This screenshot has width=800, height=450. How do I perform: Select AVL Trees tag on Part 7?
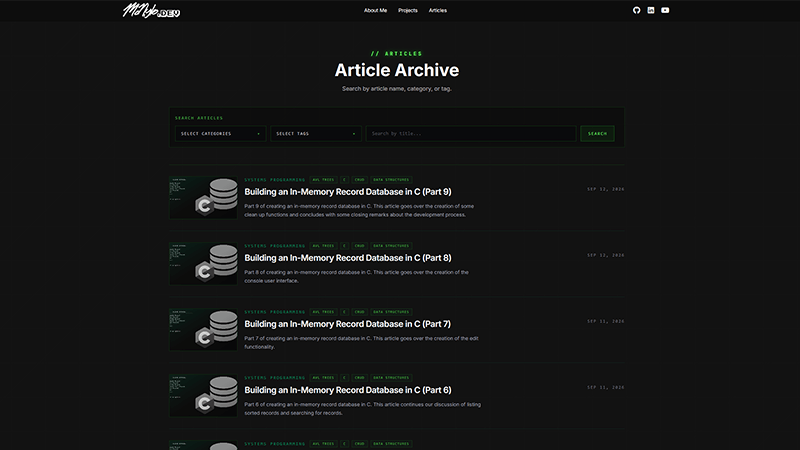pyautogui.click(x=323, y=312)
